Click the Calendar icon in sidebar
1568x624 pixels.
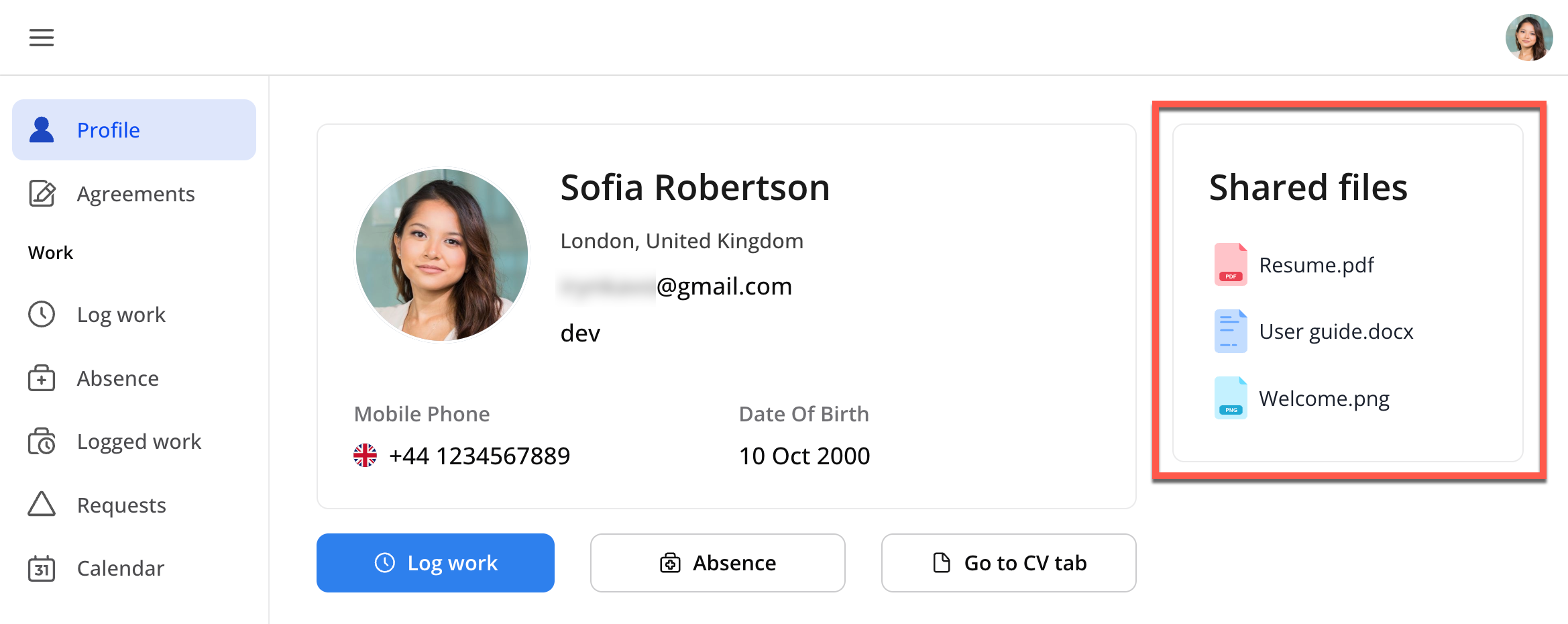[x=42, y=568]
